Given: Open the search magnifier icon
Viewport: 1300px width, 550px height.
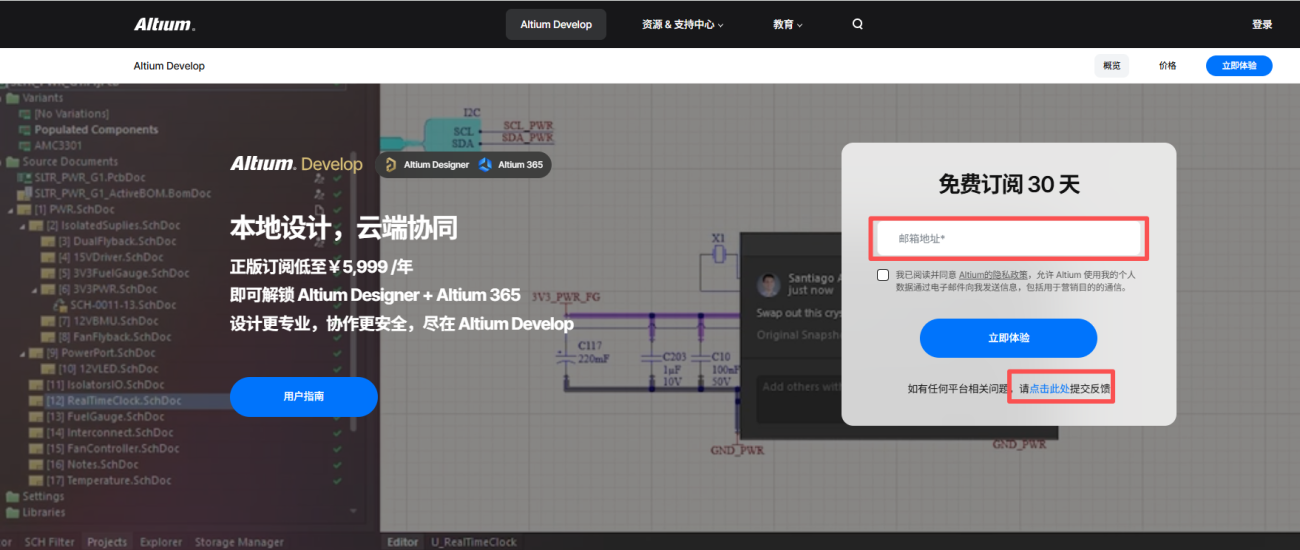Looking at the screenshot, I should [857, 24].
